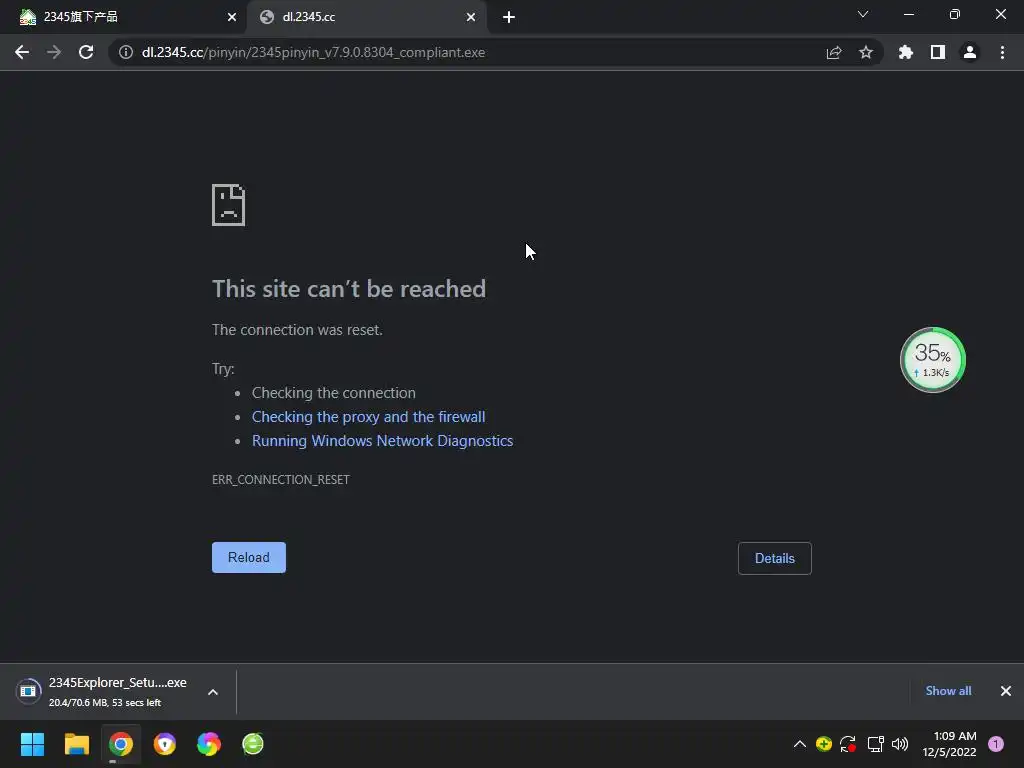Click the blue Reload button
The height and width of the screenshot is (768, 1024).
pyautogui.click(x=249, y=557)
